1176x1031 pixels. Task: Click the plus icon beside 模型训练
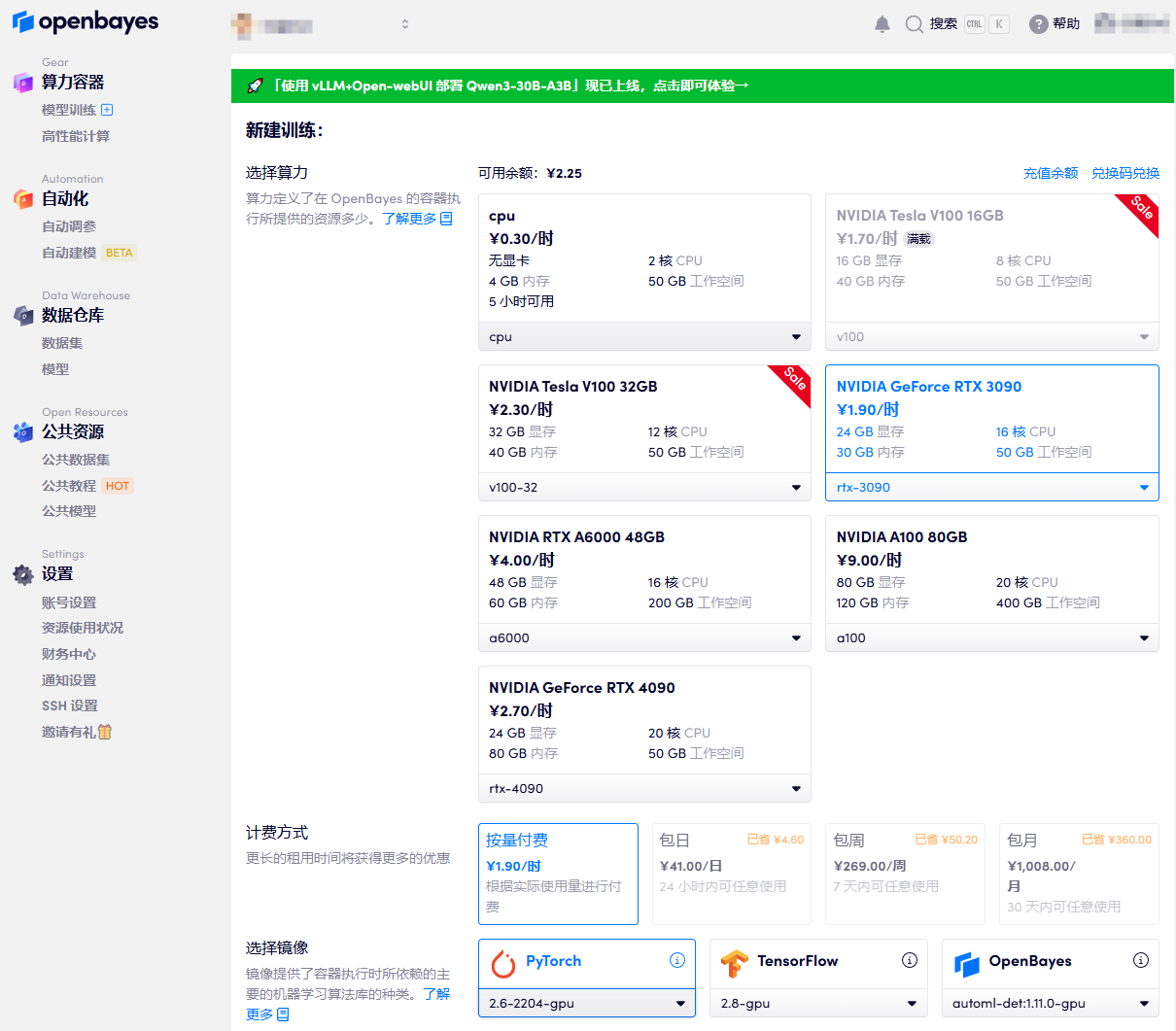[107, 110]
